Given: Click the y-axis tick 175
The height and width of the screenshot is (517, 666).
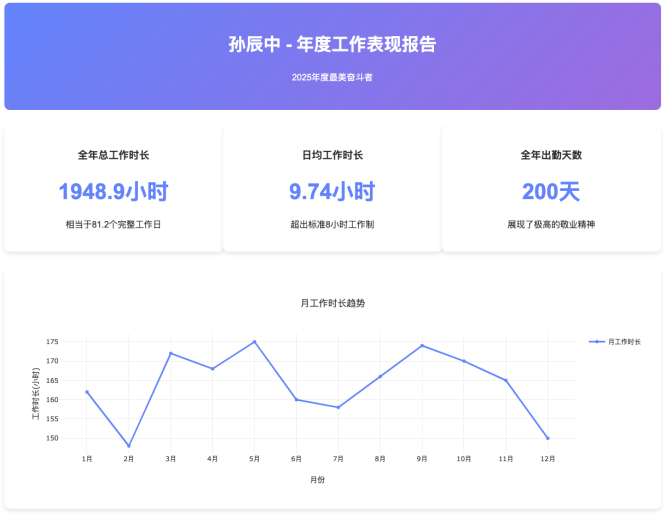Looking at the screenshot, I should (52, 342).
